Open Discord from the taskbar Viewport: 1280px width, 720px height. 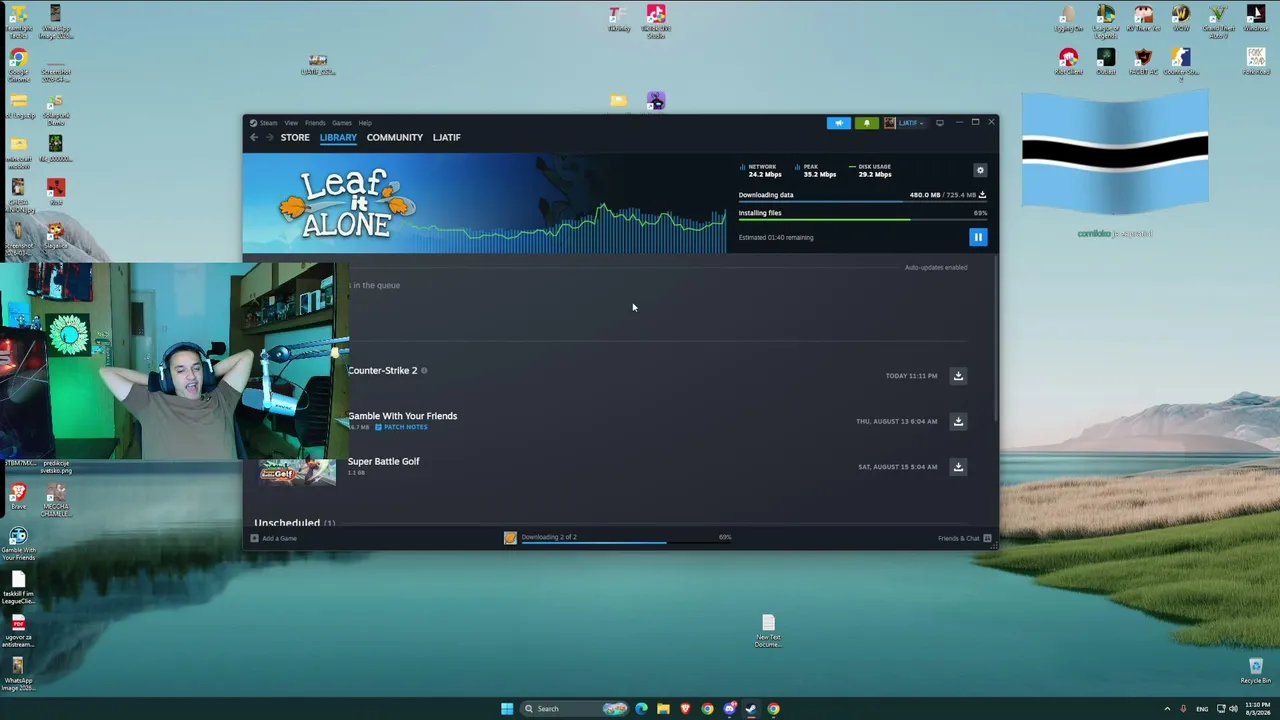729,709
